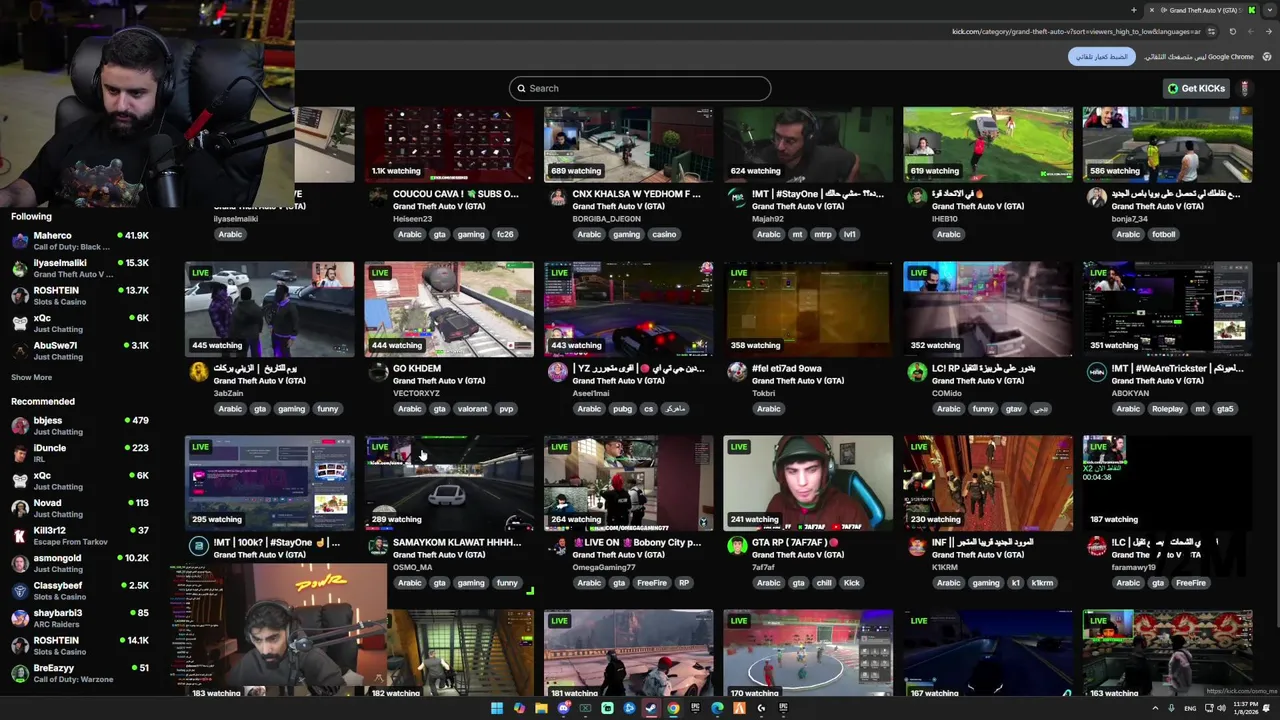Open the stream thumbnail with 619 watching
The image size is (1280, 720).
988,144
